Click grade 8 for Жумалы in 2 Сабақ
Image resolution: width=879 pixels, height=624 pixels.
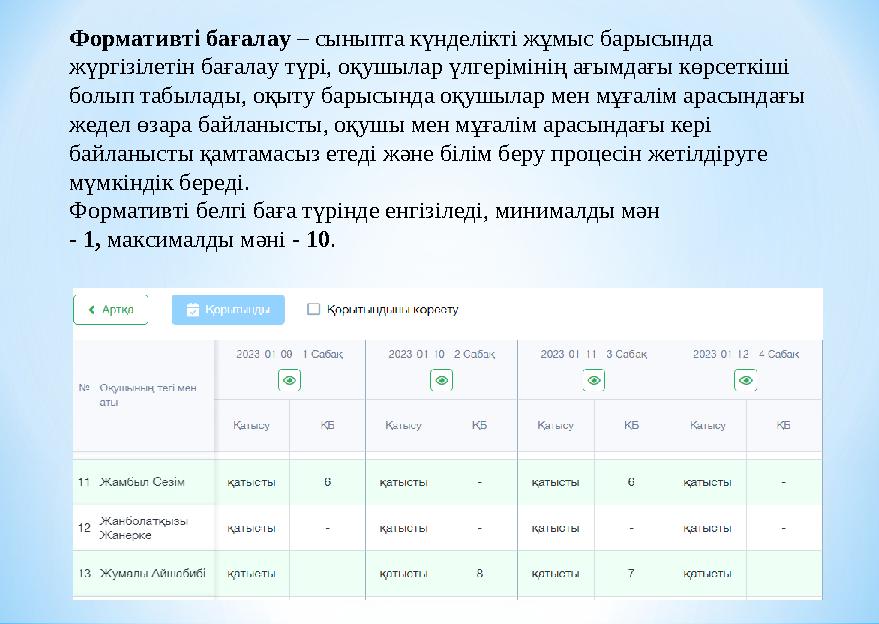pyautogui.click(x=478, y=575)
